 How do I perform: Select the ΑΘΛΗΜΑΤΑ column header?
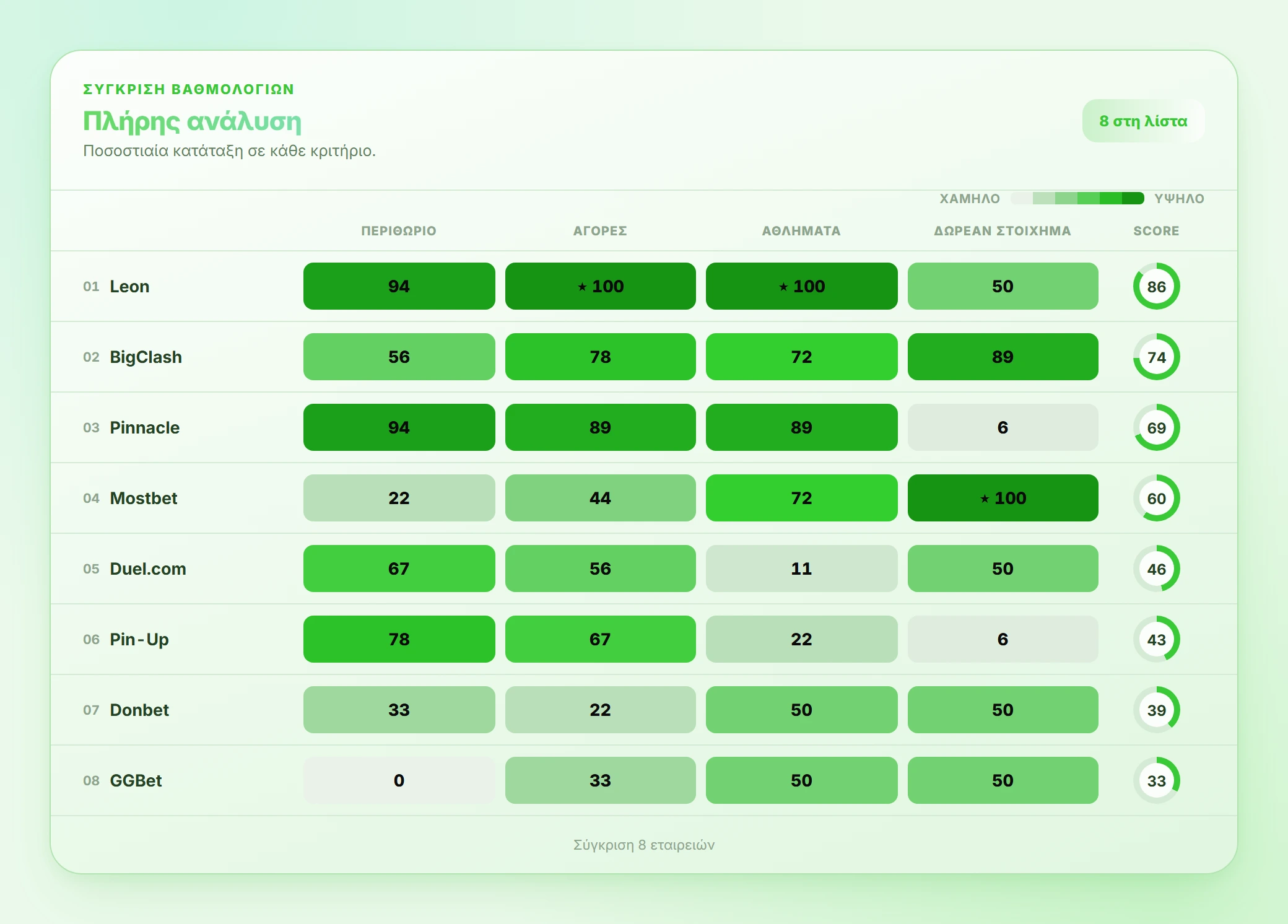point(801,231)
